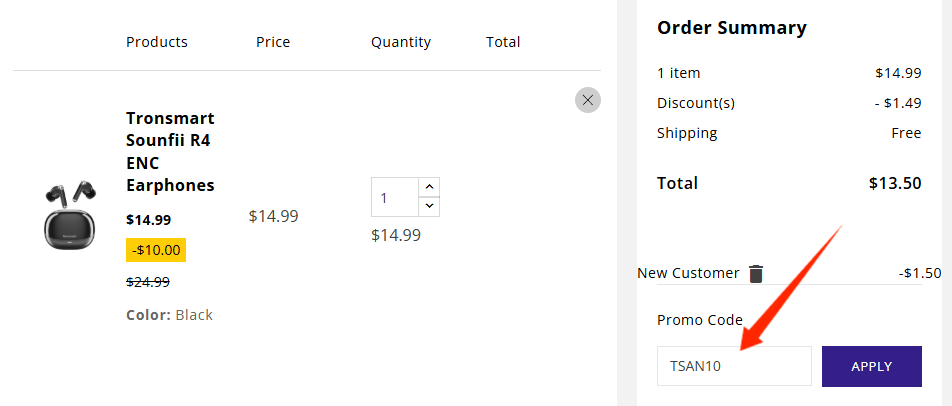
Task: Click the quantity number input box
Action: pos(394,197)
